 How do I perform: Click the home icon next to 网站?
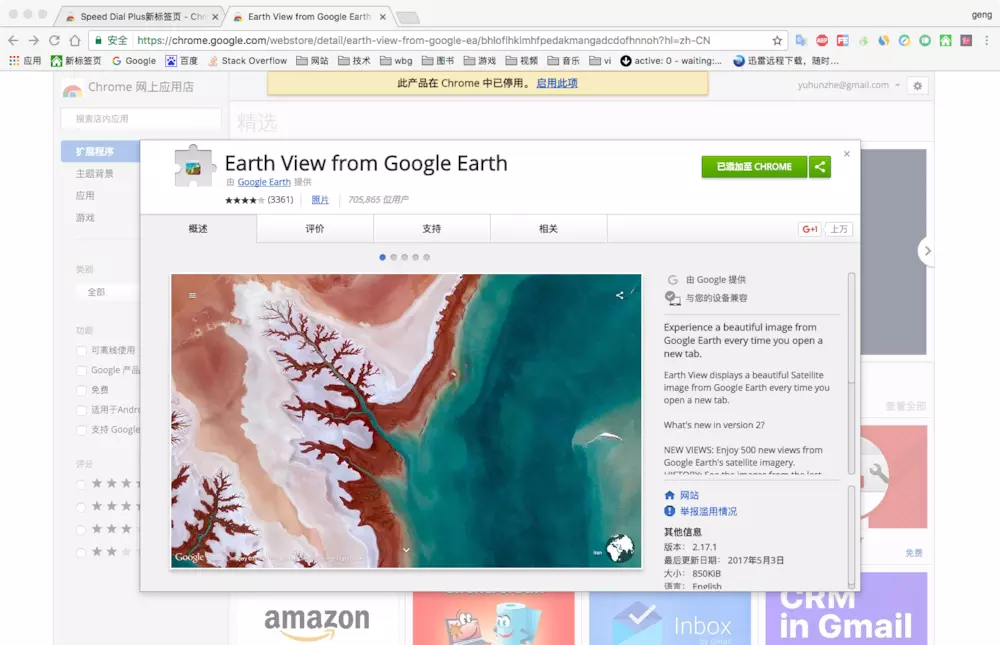[x=669, y=495]
